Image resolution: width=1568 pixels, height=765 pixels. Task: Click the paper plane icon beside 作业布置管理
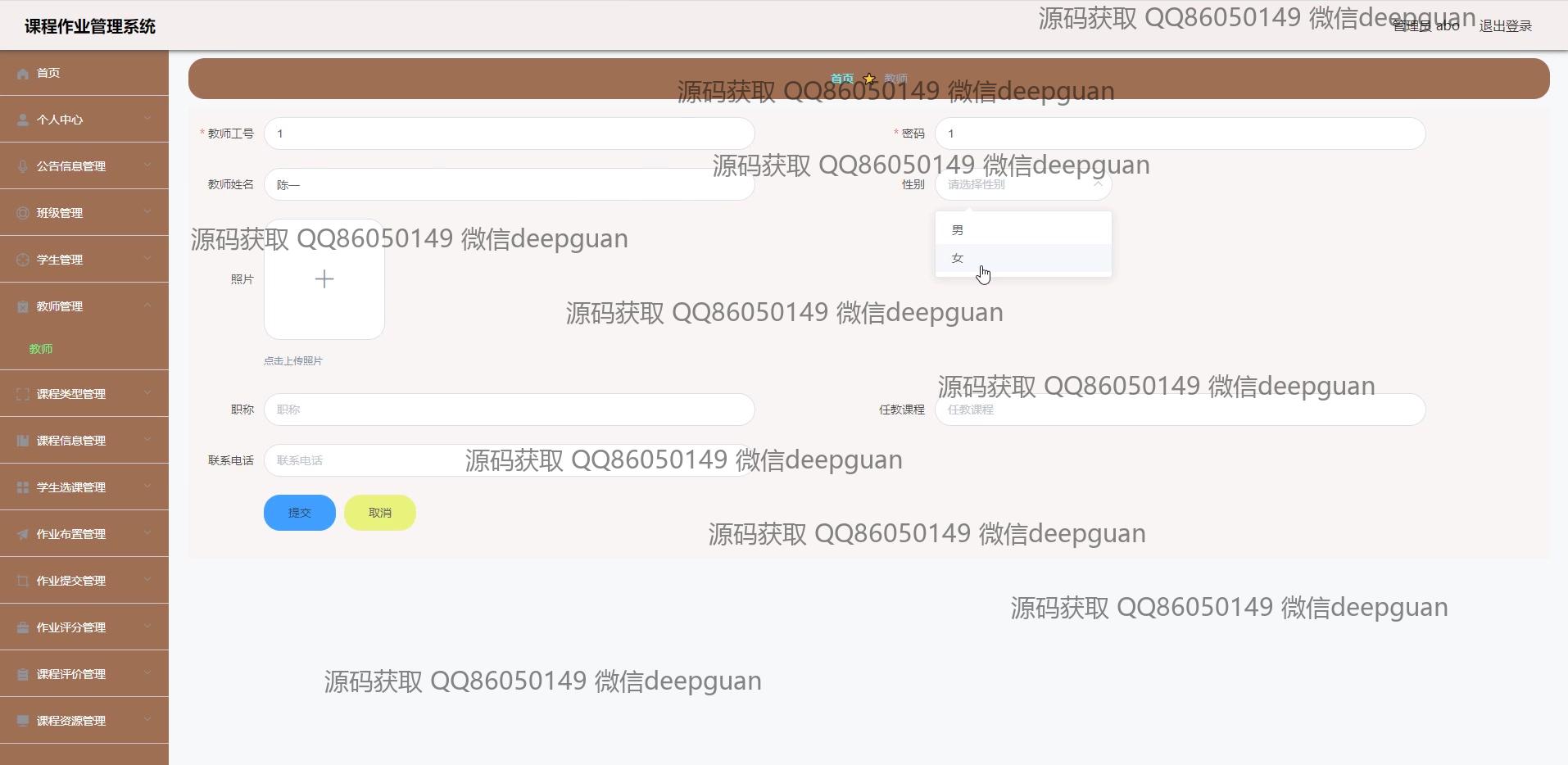[x=23, y=535]
